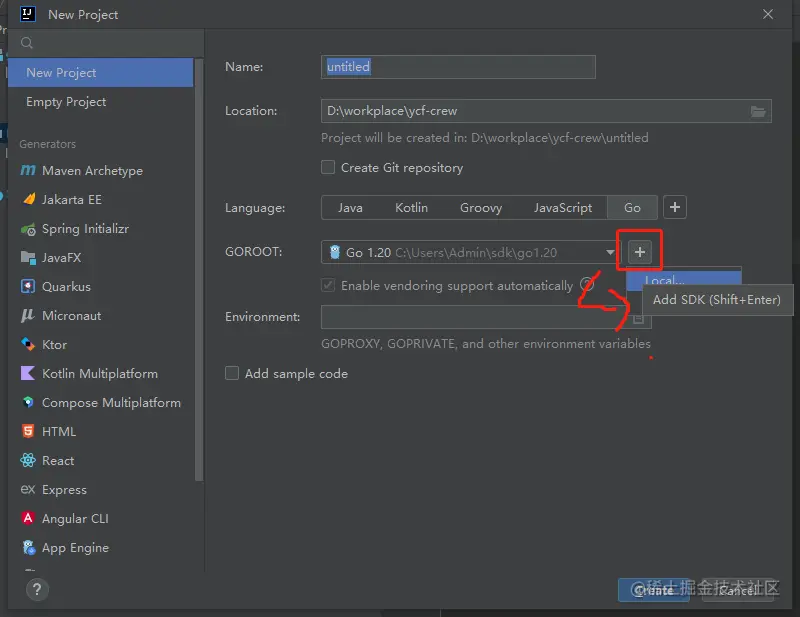Click the project Name input field
The image size is (800, 617).
(458, 67)
